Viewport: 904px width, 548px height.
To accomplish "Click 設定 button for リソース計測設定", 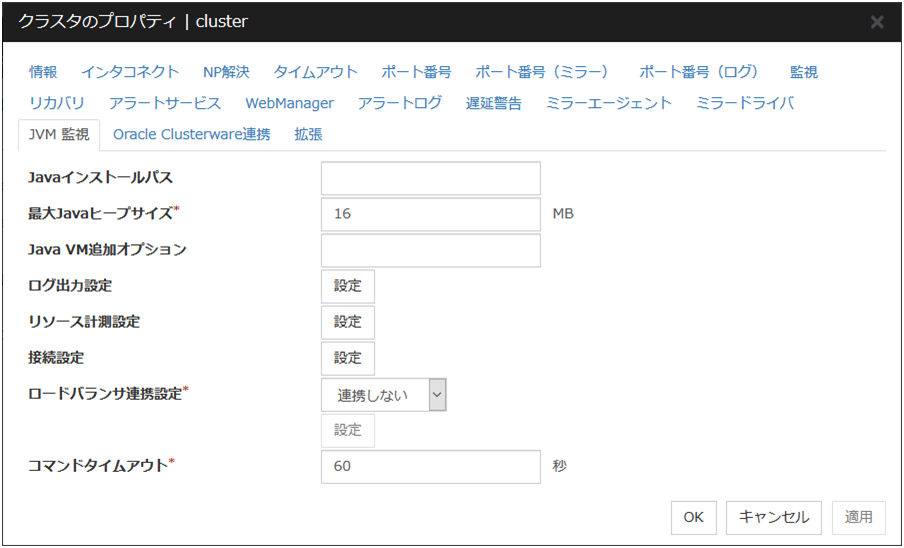I will point(347,322).
